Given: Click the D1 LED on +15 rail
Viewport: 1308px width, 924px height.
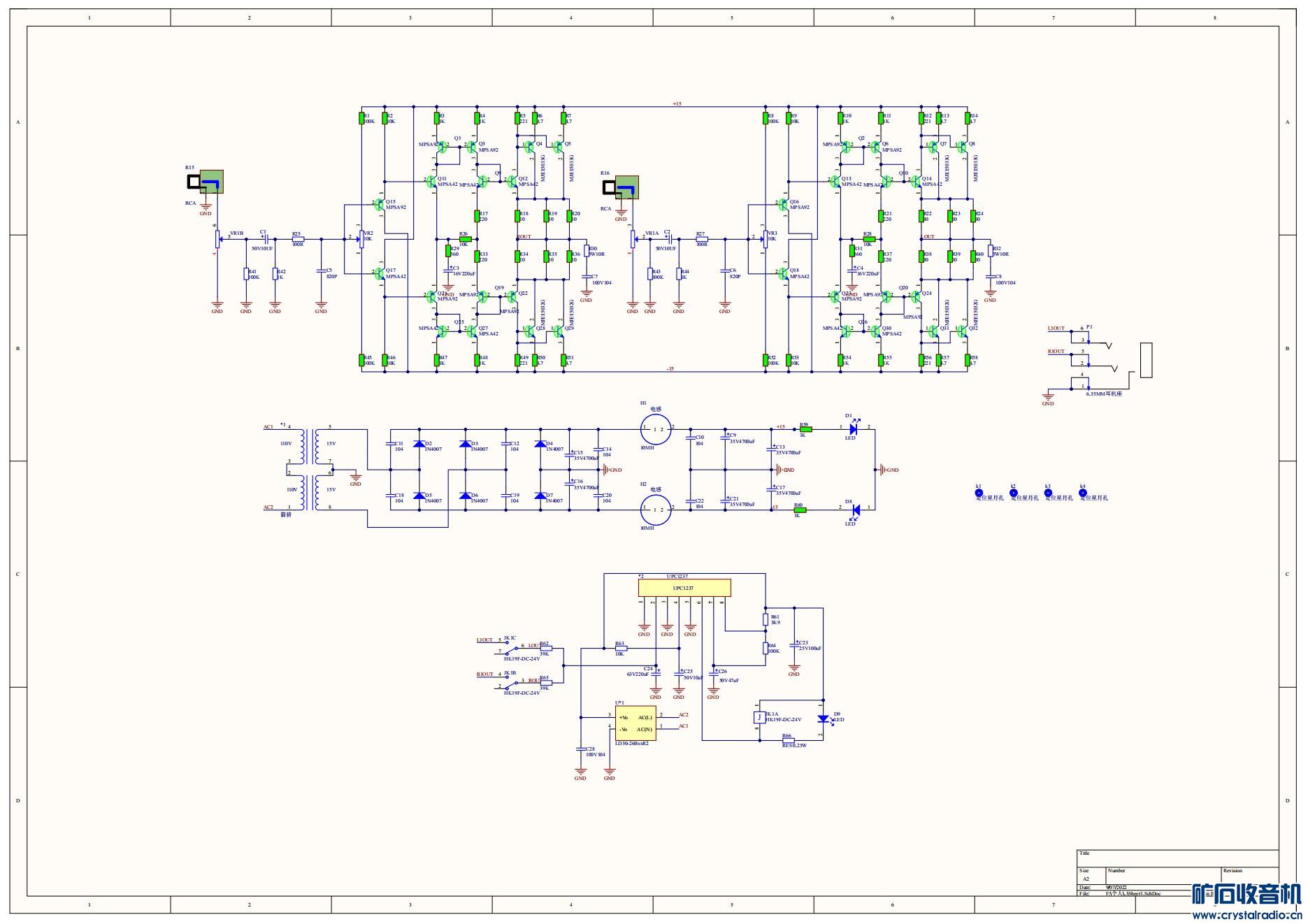Looking at the screenshot, I should [854, 428].
